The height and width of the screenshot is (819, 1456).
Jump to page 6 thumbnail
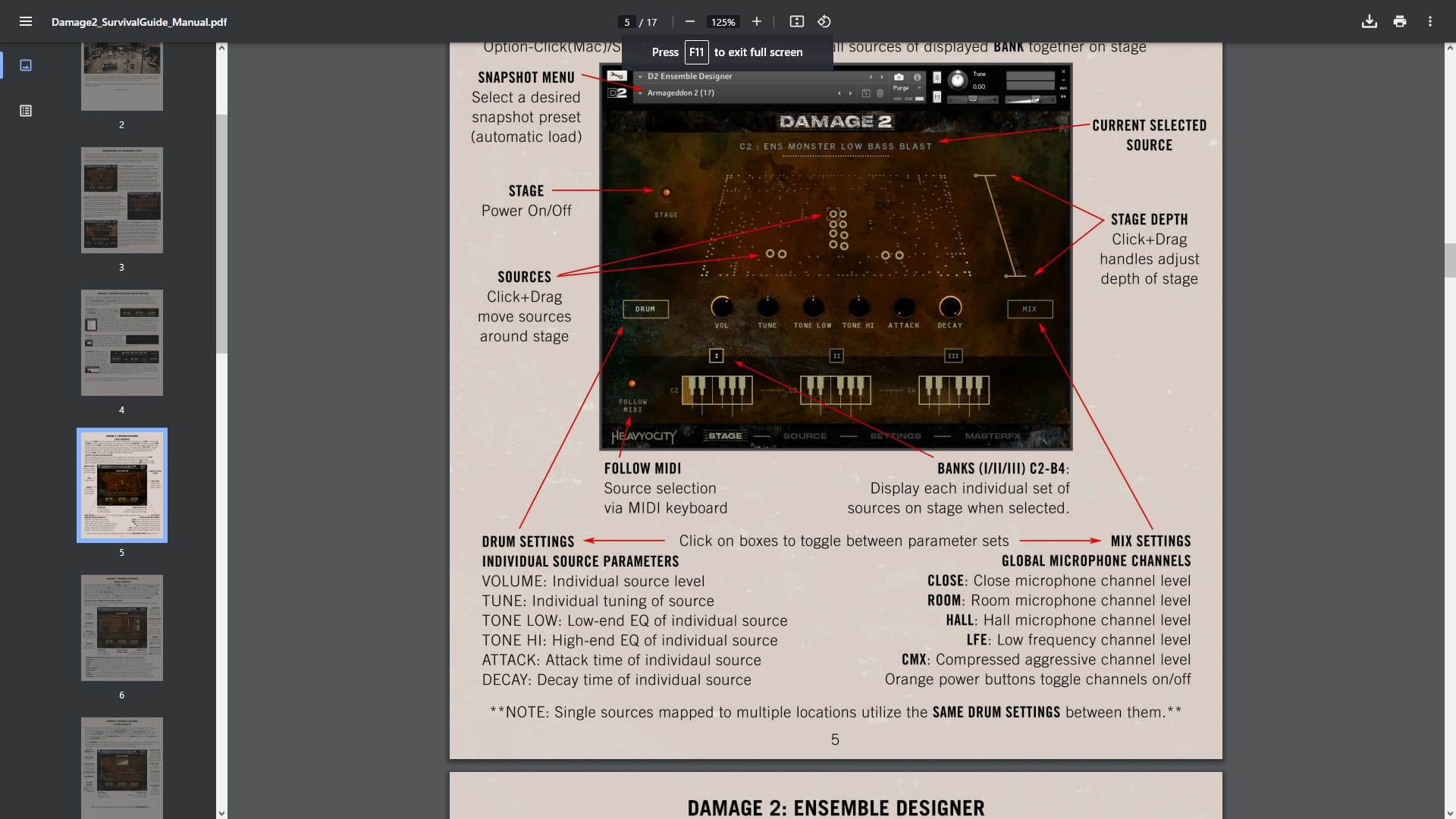point(121,628)
